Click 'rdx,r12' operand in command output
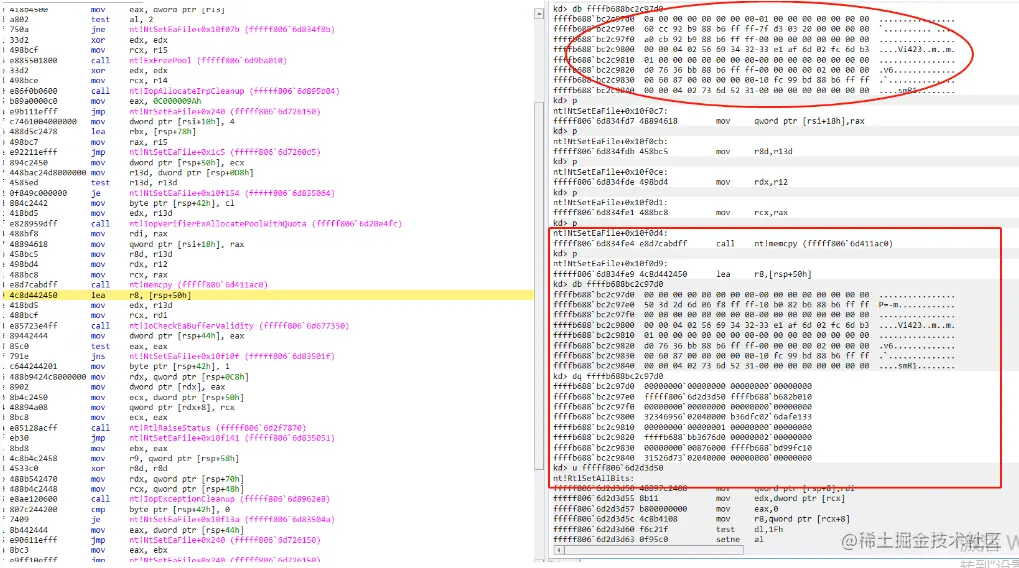 pos(771,182)
